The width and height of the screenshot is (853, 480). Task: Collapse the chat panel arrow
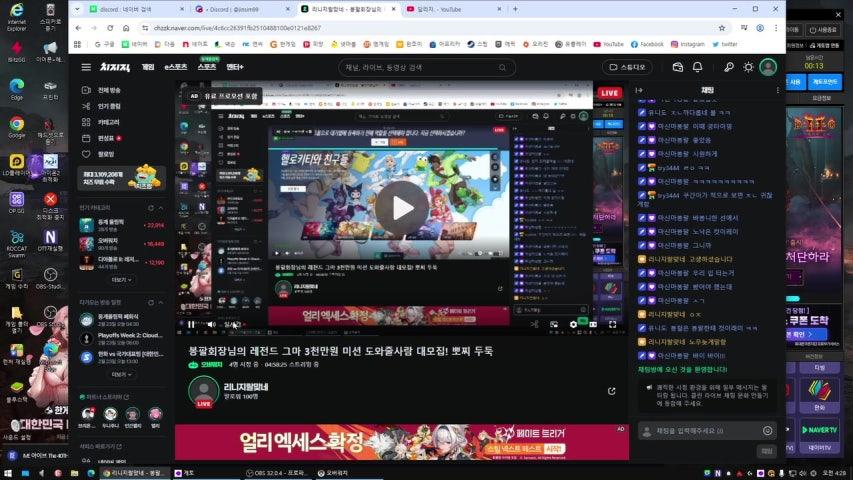pyautogui.click(x=639, y=90)
